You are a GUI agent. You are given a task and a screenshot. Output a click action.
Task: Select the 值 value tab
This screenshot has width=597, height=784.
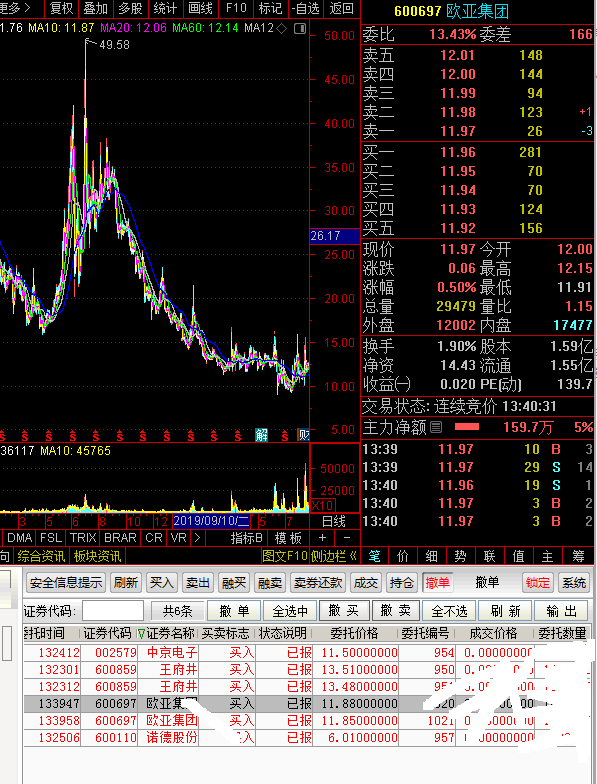coord(518,556)
